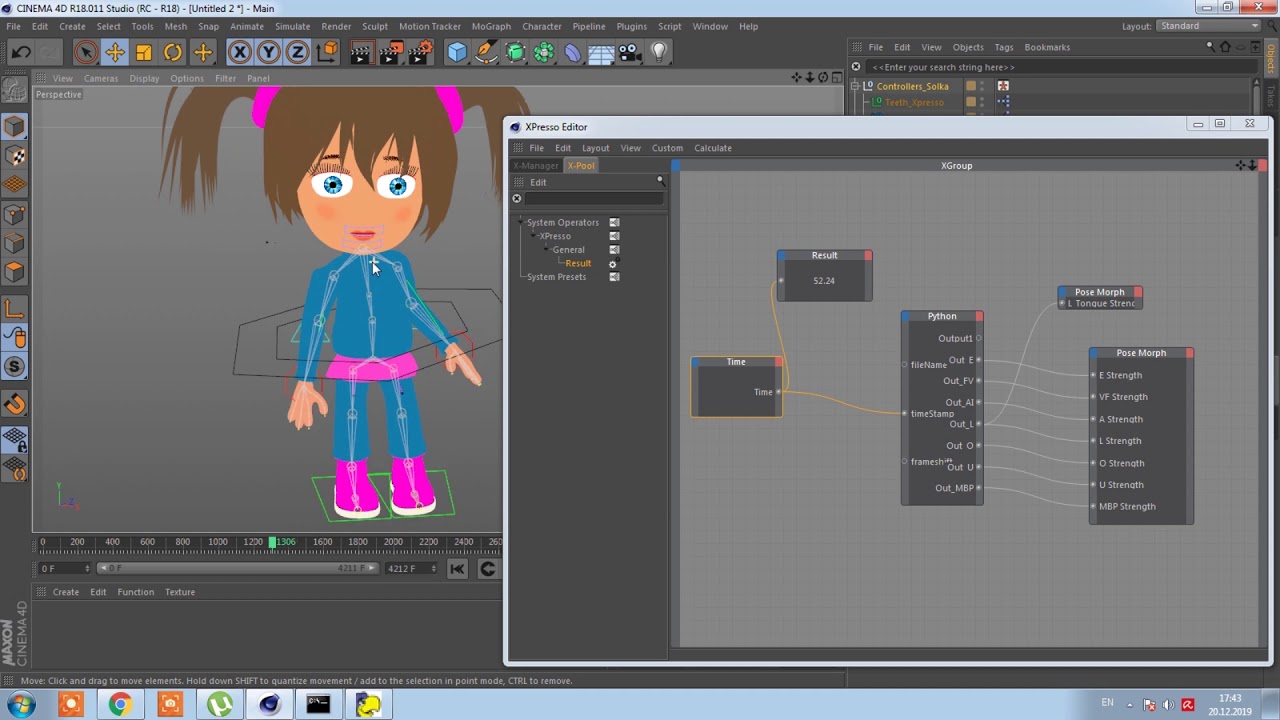
Task: Select Points mode in left toolbar
Action: [14, 214]
